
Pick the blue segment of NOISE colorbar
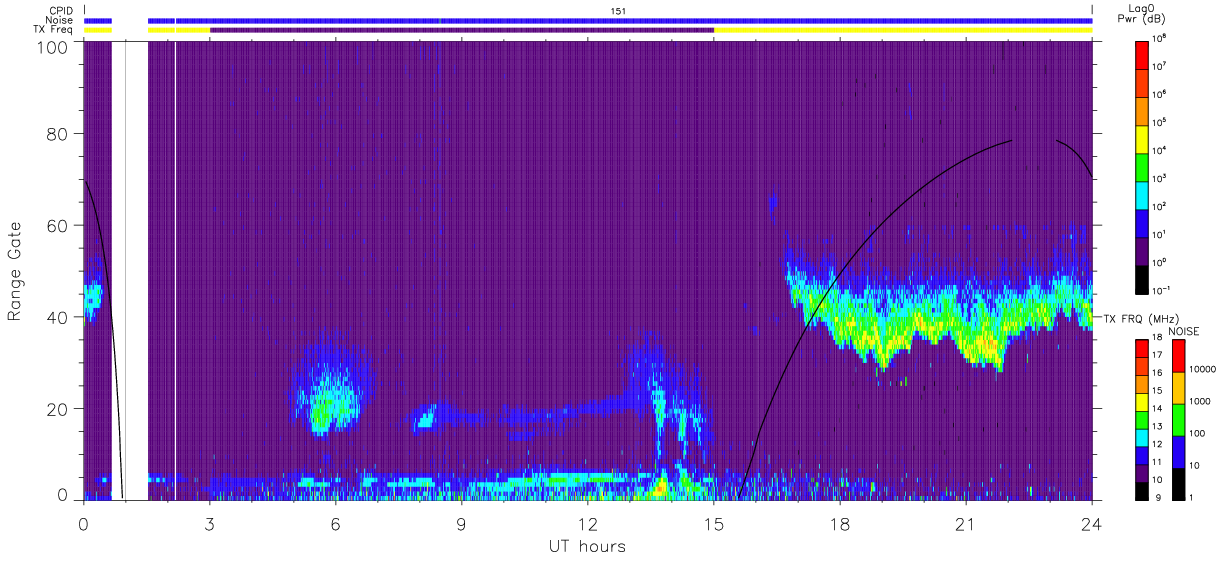click(1178, 451)
